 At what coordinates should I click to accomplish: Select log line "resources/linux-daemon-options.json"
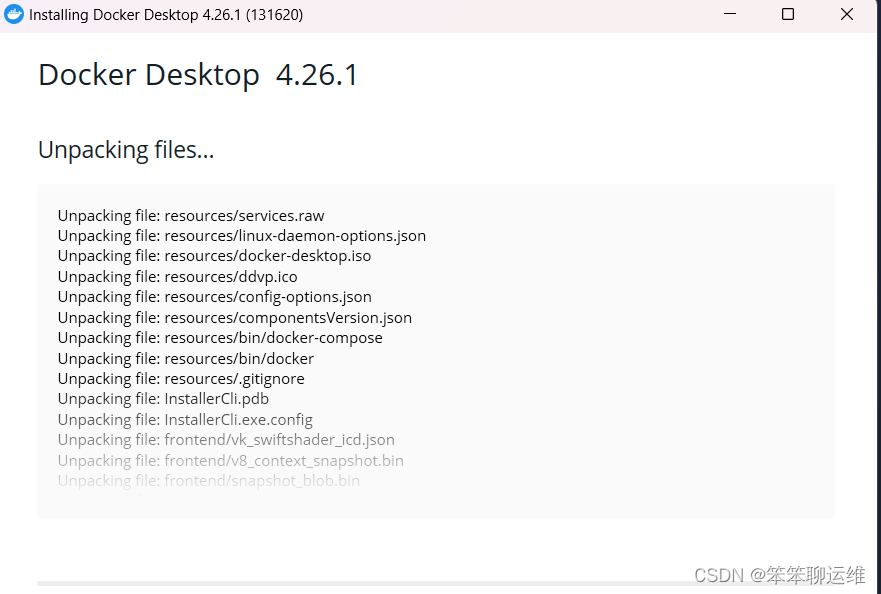tap(242, 236)
